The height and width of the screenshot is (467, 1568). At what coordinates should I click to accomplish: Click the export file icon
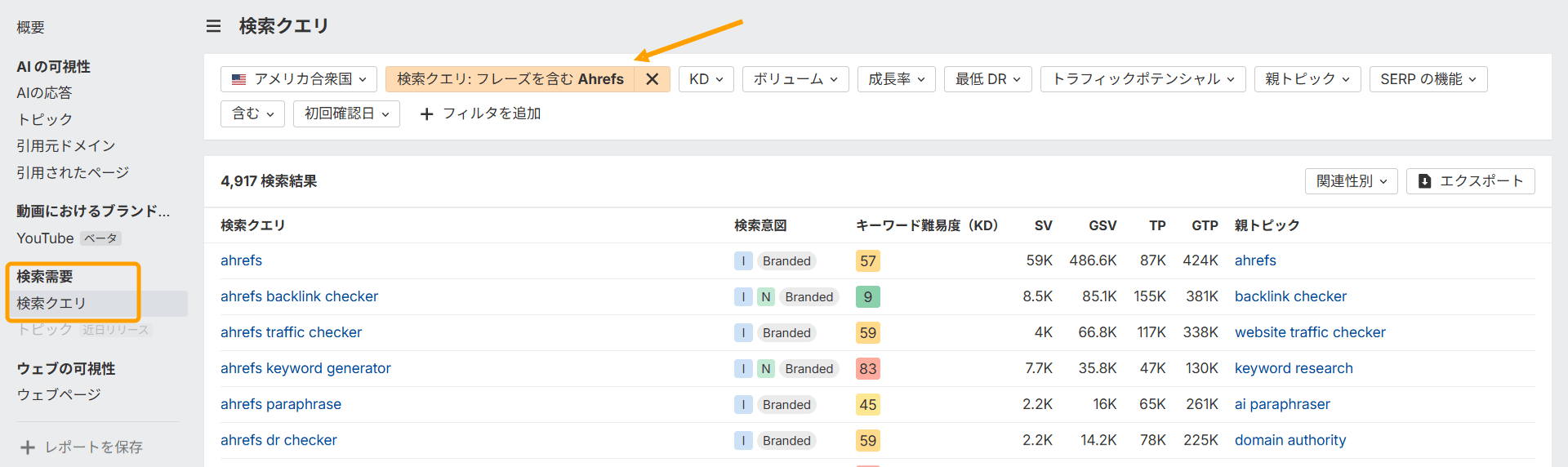pos(1424,181)
